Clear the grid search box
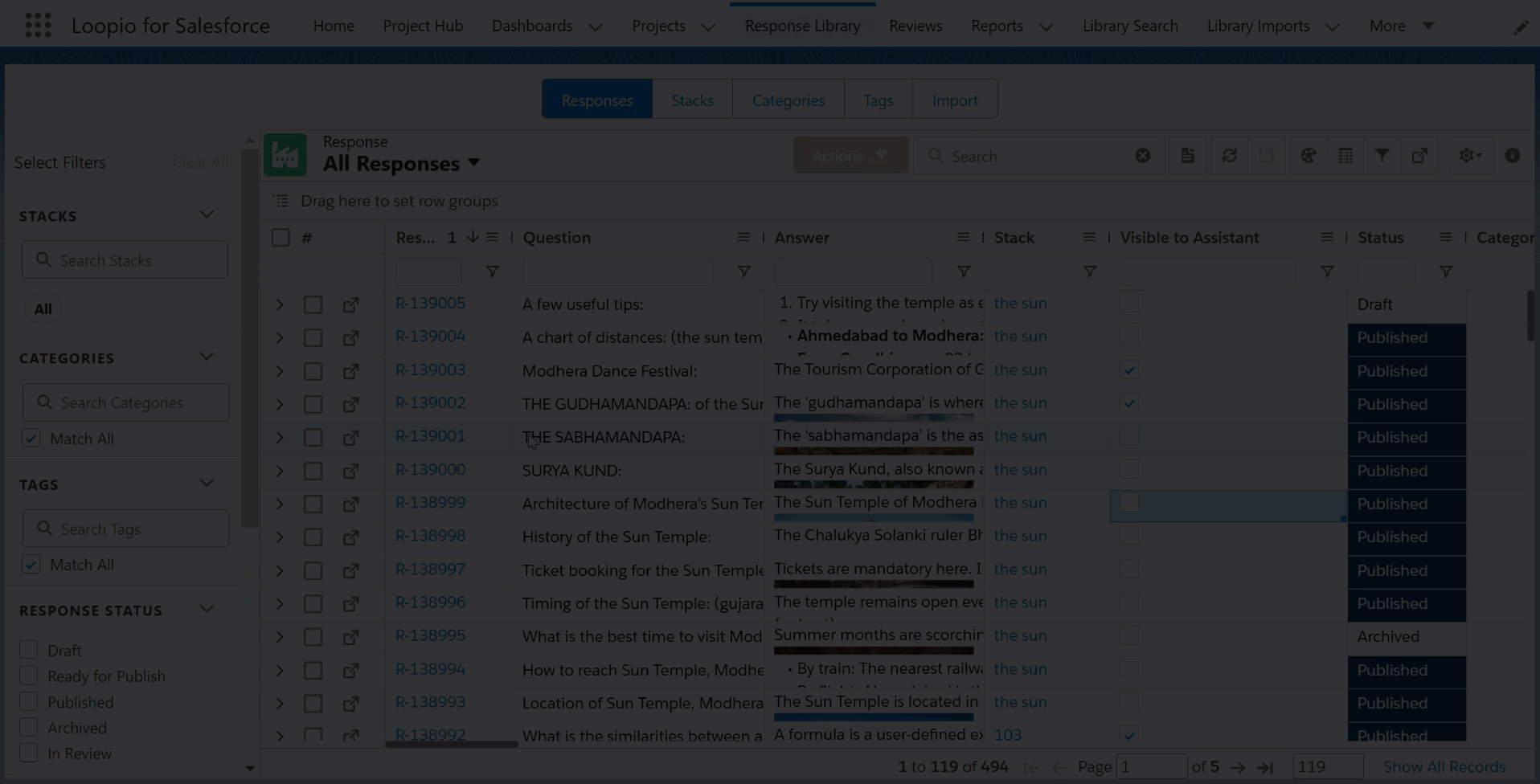The image size is (1540, 784). (1142, 156)
